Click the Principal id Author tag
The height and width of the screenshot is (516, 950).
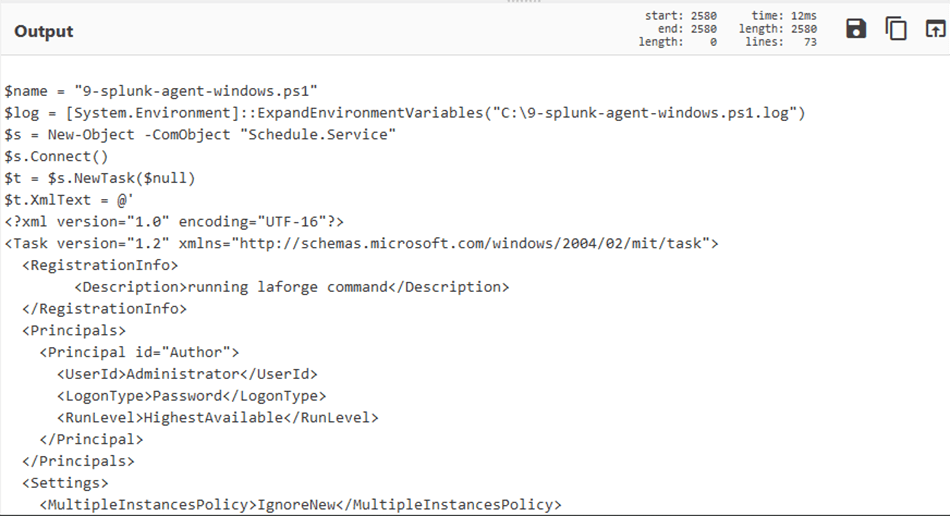(139, 352)
